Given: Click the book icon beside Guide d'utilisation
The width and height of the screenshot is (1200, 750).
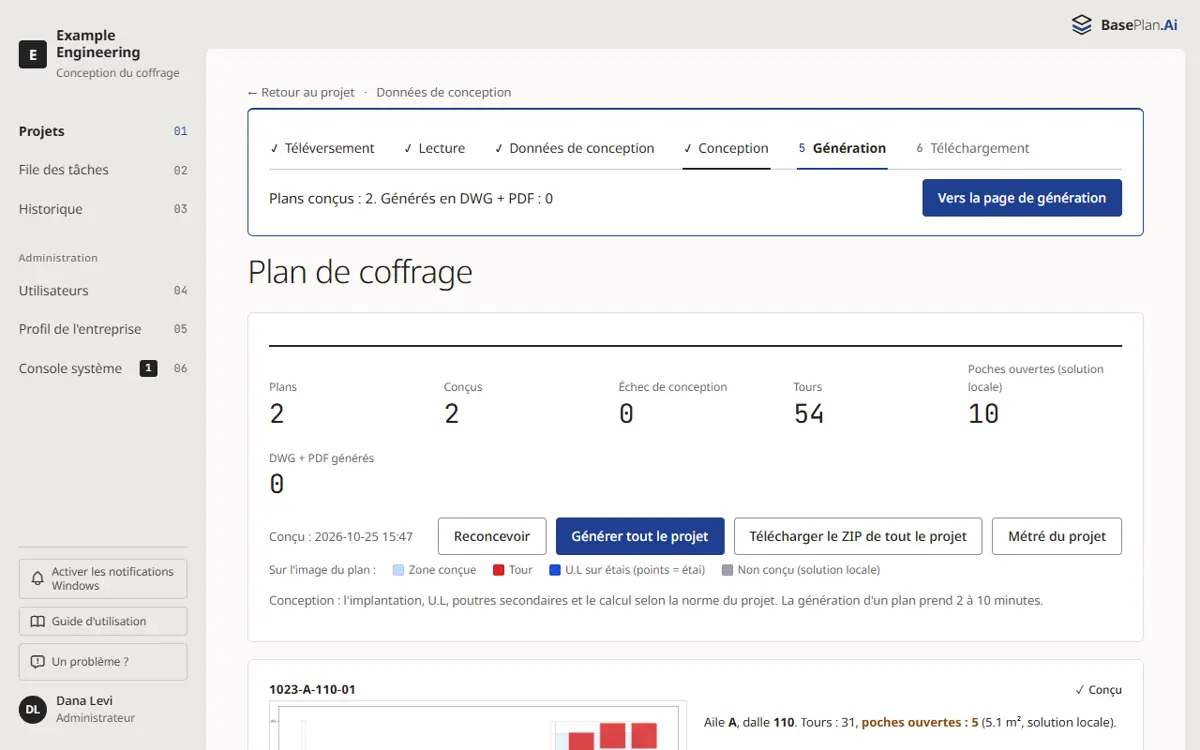Looking at the screenshot, I should pyautogui.click(x=38, y=621).
